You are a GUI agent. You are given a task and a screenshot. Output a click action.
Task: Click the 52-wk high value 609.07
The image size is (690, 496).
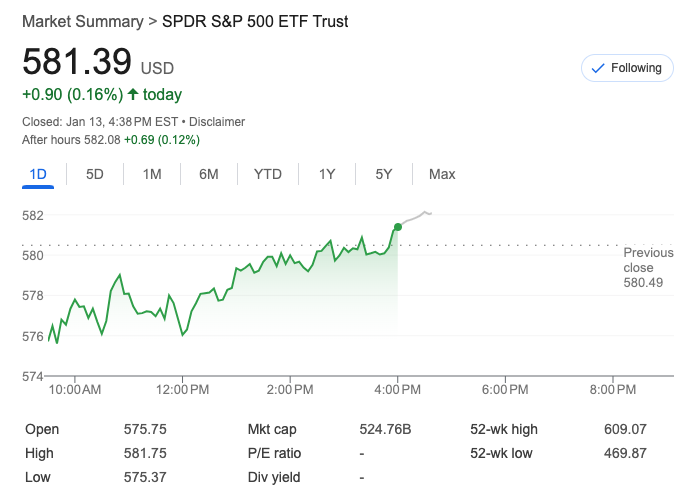point(625,429)
